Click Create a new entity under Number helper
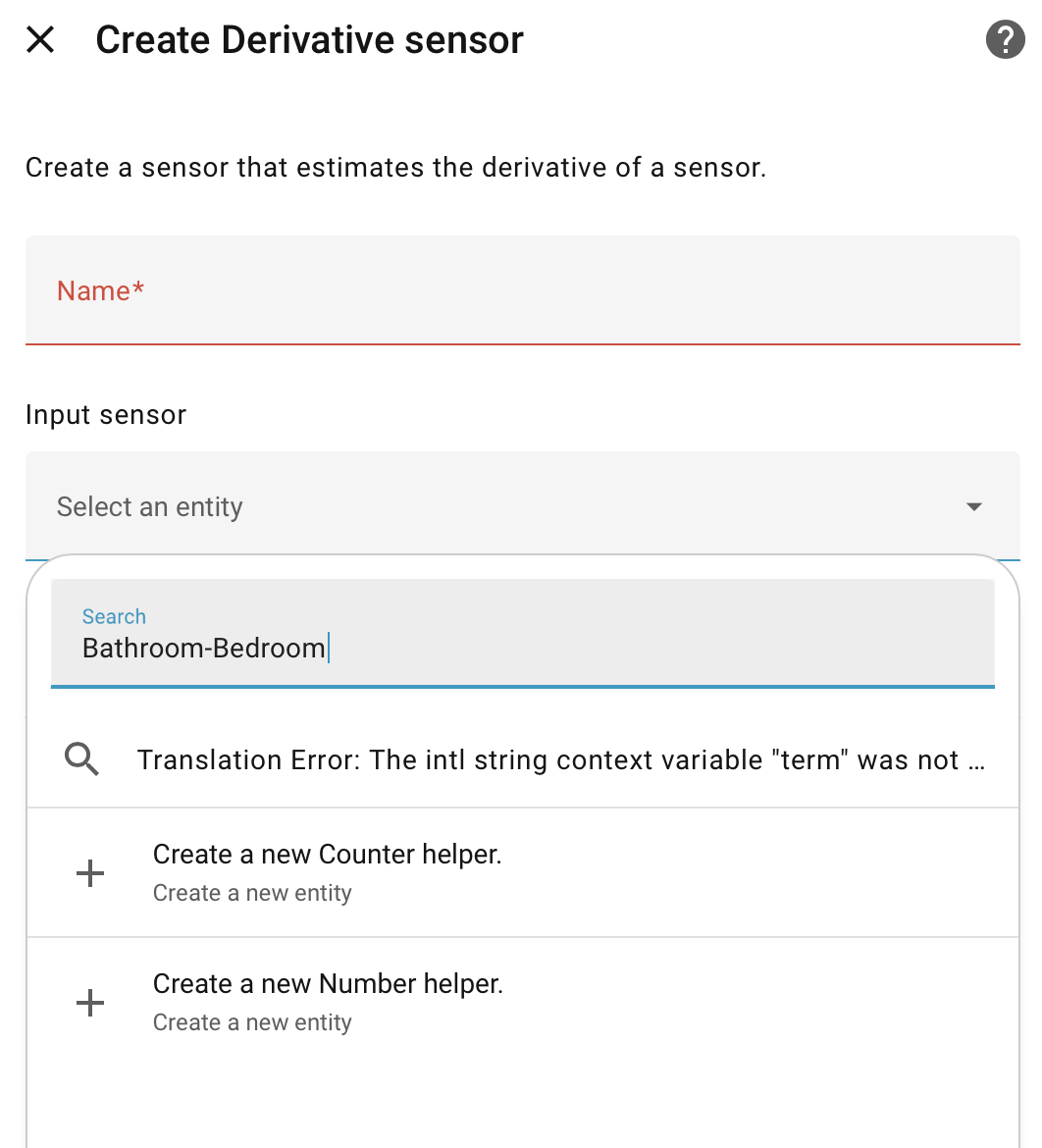The image size is (1042, 1148). pyautogui.click(x=252, y=1022)
